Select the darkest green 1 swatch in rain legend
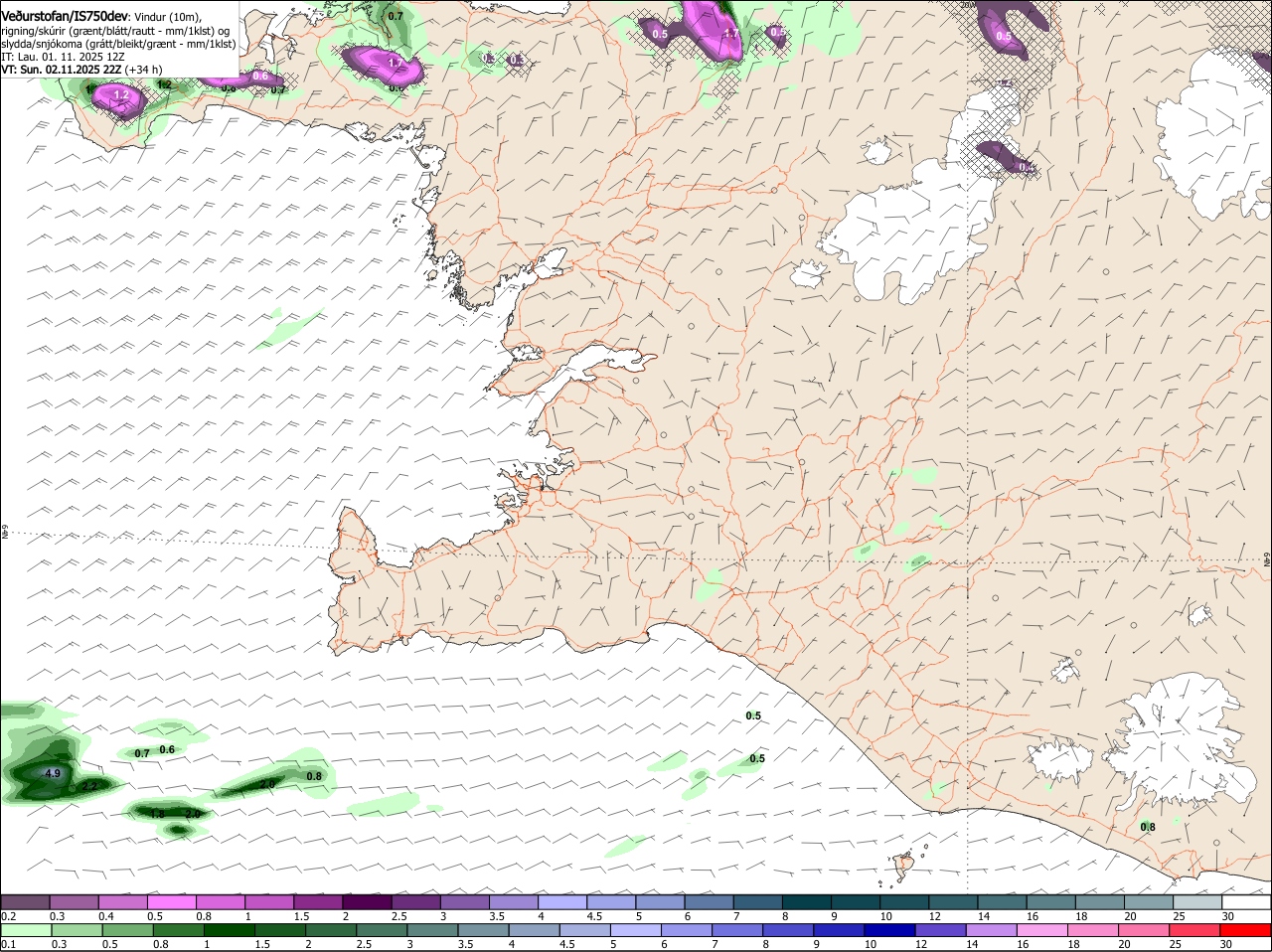This screenshot has height=952, width=1272. click(229, 930)
